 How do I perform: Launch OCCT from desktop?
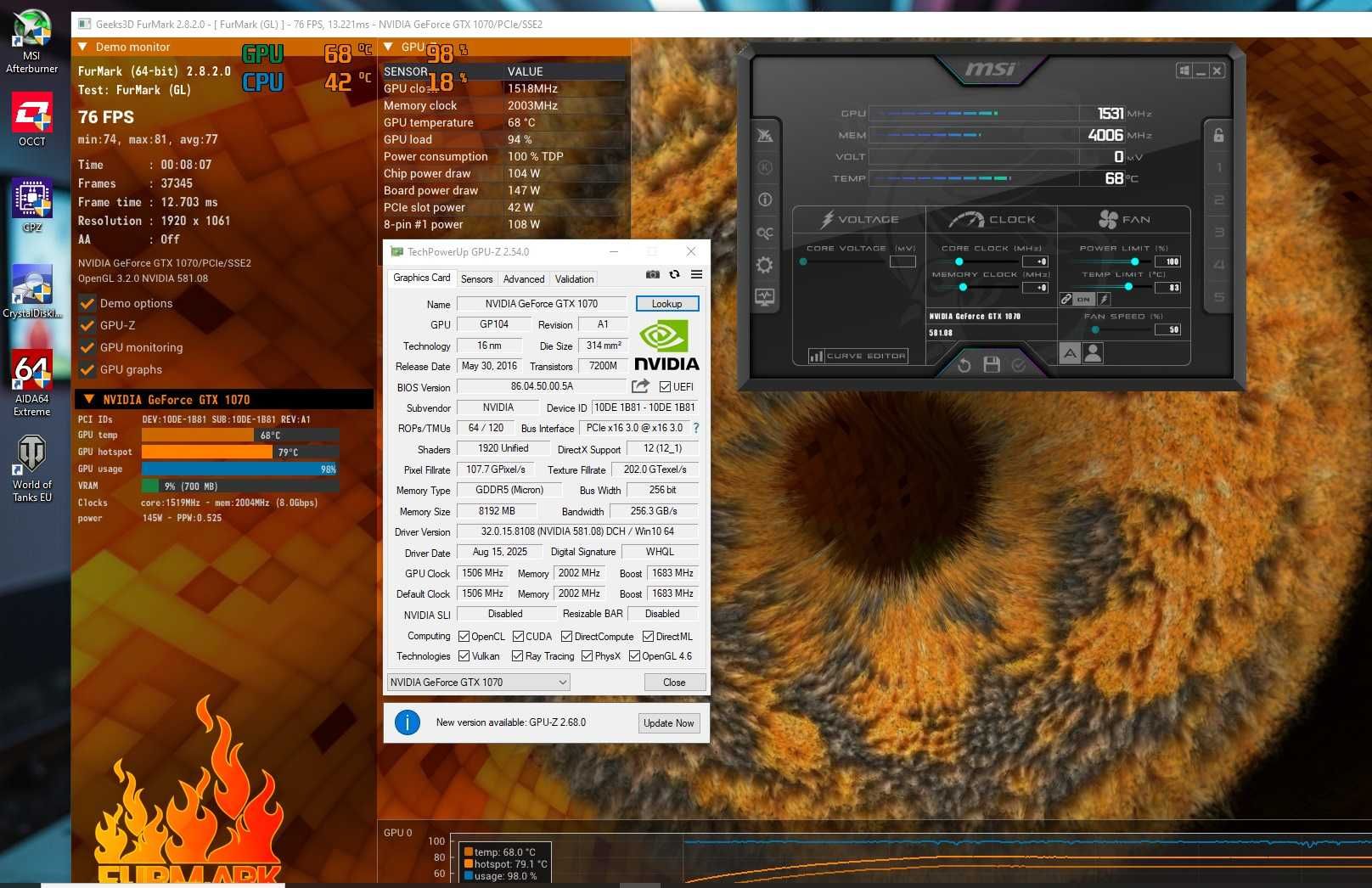click(x=32, y=119)
